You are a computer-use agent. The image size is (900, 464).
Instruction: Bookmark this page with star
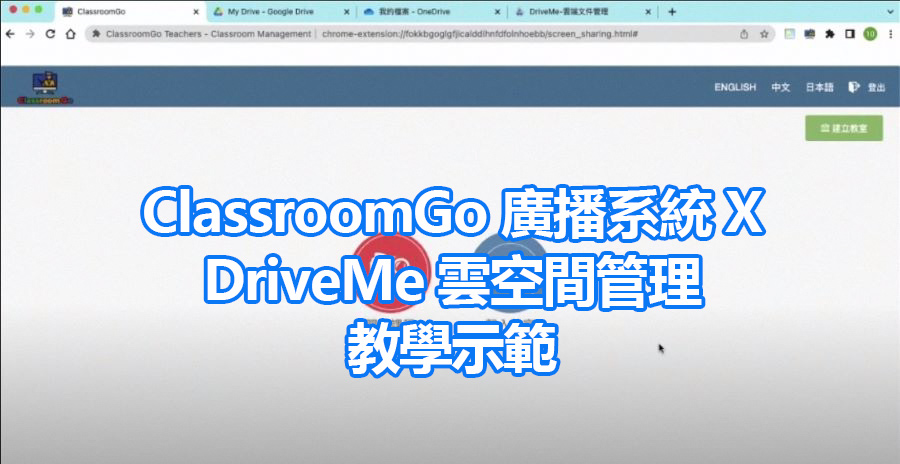click(x=764, y=34)
